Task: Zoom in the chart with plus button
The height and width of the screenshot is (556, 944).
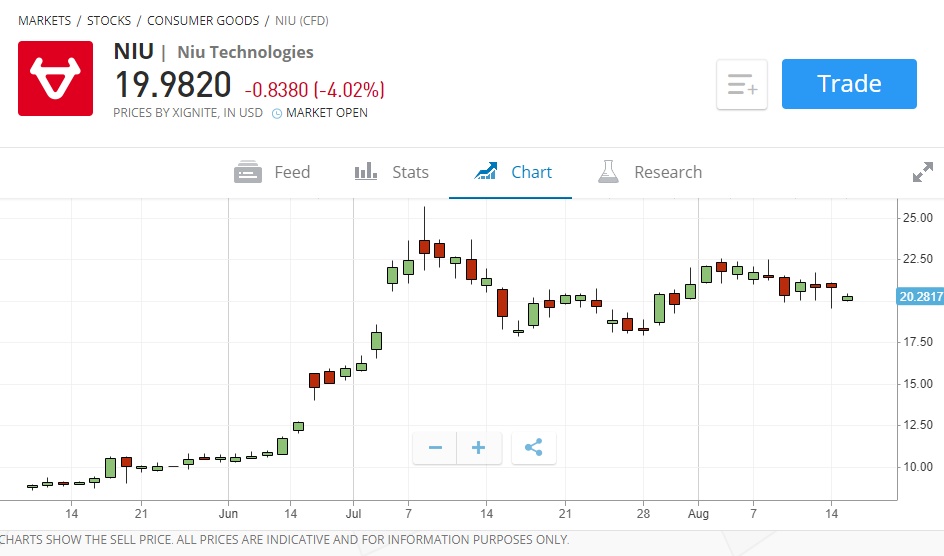Action: click(479, 448)
